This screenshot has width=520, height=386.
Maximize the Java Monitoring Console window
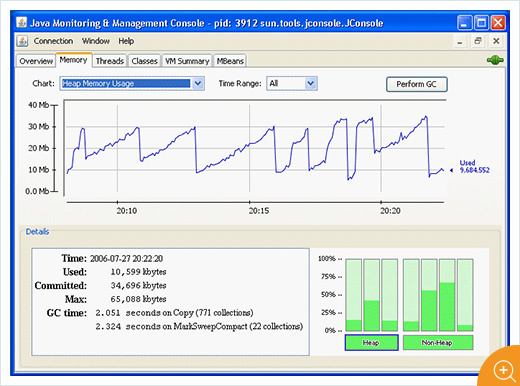tap(481, 23)
